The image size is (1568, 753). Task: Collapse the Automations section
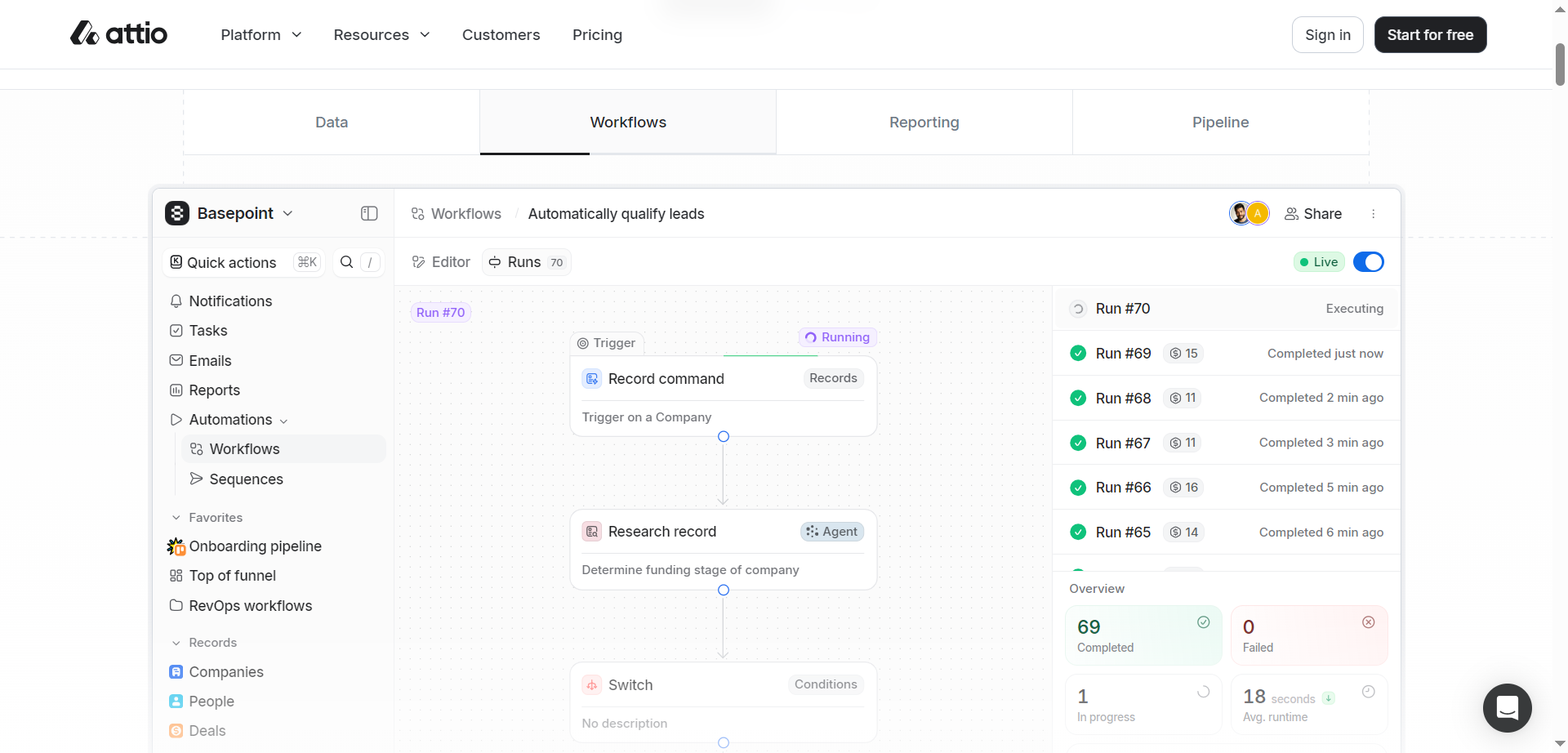tap(283, 420)
